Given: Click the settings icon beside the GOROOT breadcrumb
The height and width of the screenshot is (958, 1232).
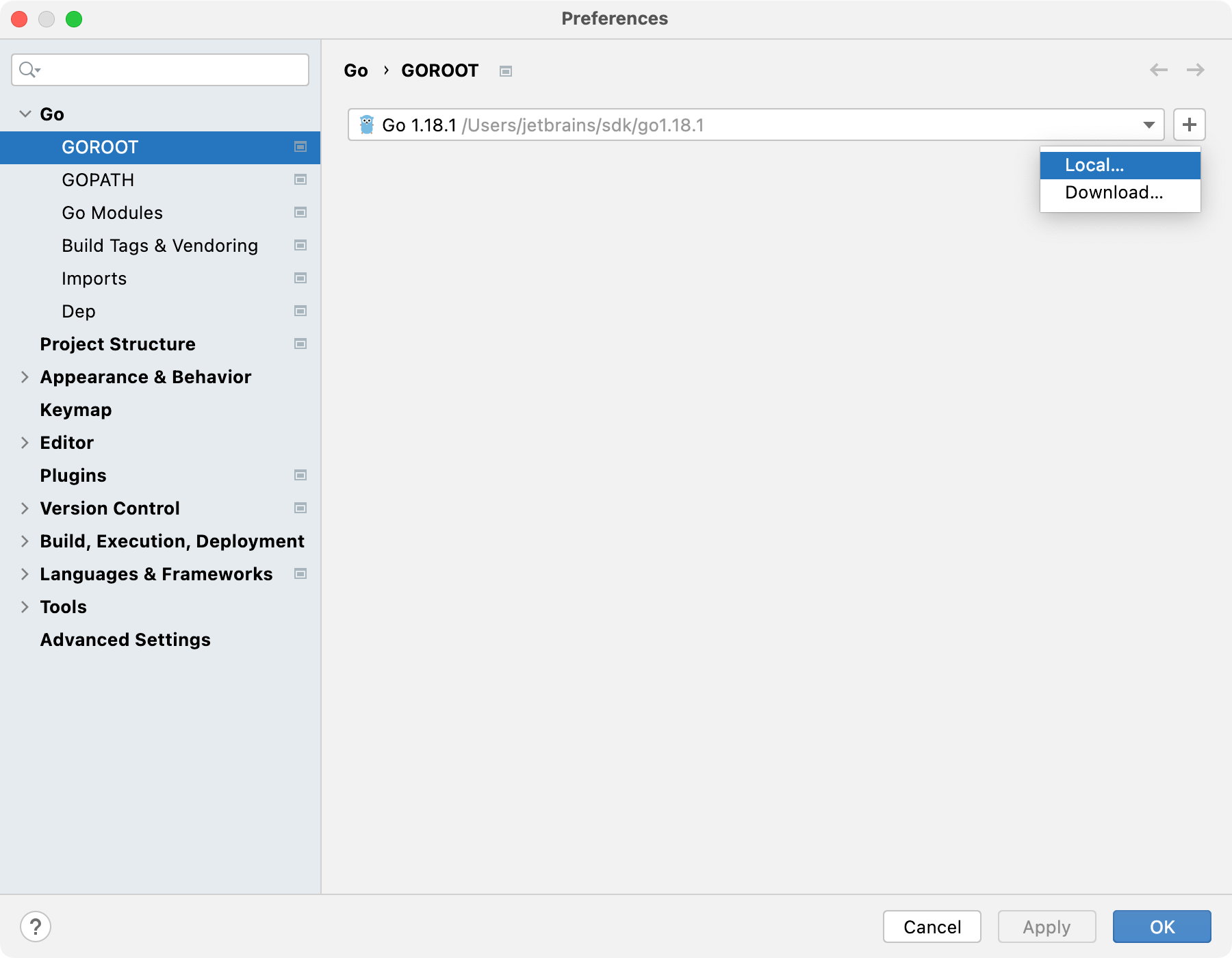Looking at the screenshot, I should coord(506,70).
